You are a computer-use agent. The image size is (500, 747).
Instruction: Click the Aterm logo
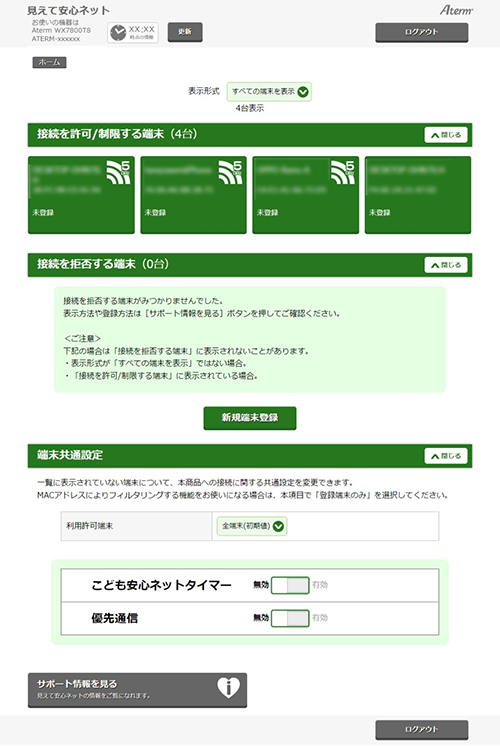pos(456,10)
